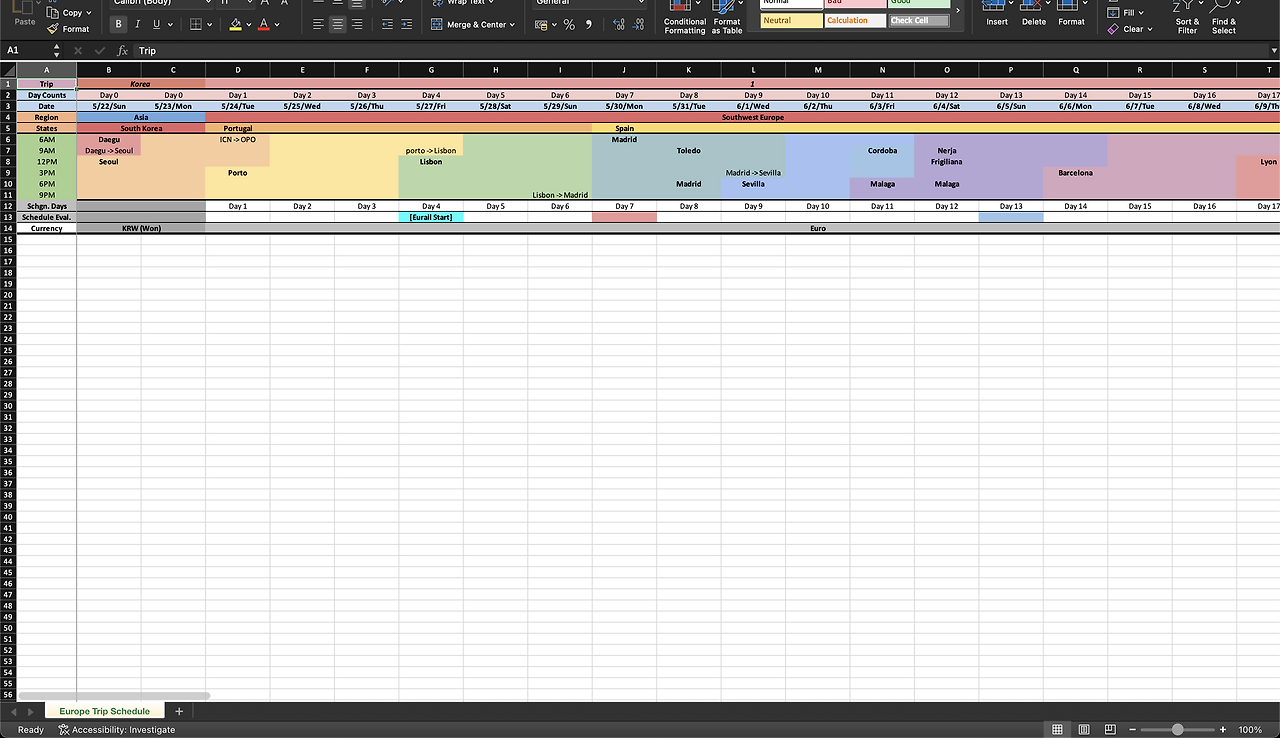Screen dimensions: 1280x738
Task: Select the Format as Table icon
Action: pyautogui.click(x=727, y=18)
